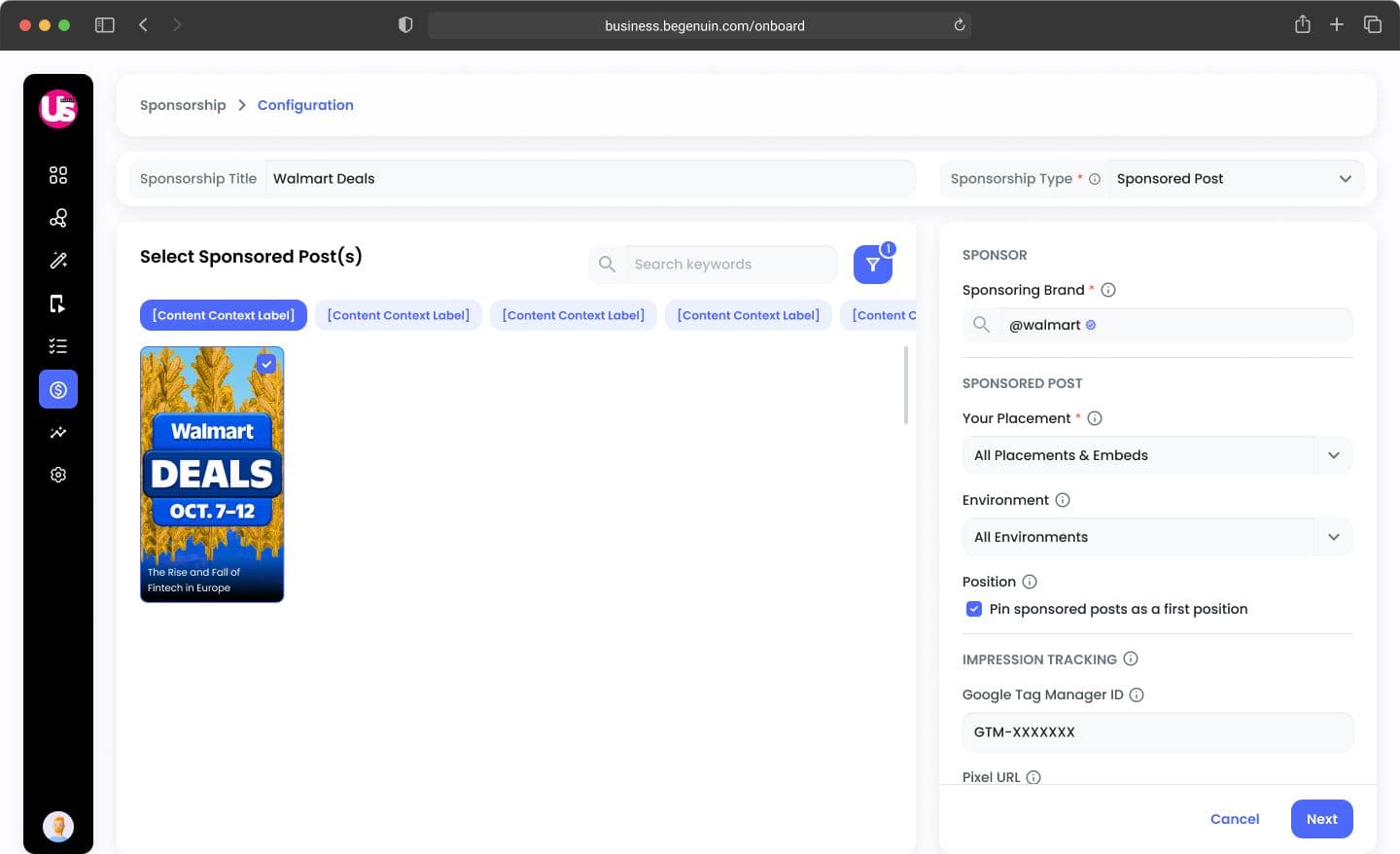Open the user profile avatar
The image size is (1400, 854).
click(x=58, y=827)
